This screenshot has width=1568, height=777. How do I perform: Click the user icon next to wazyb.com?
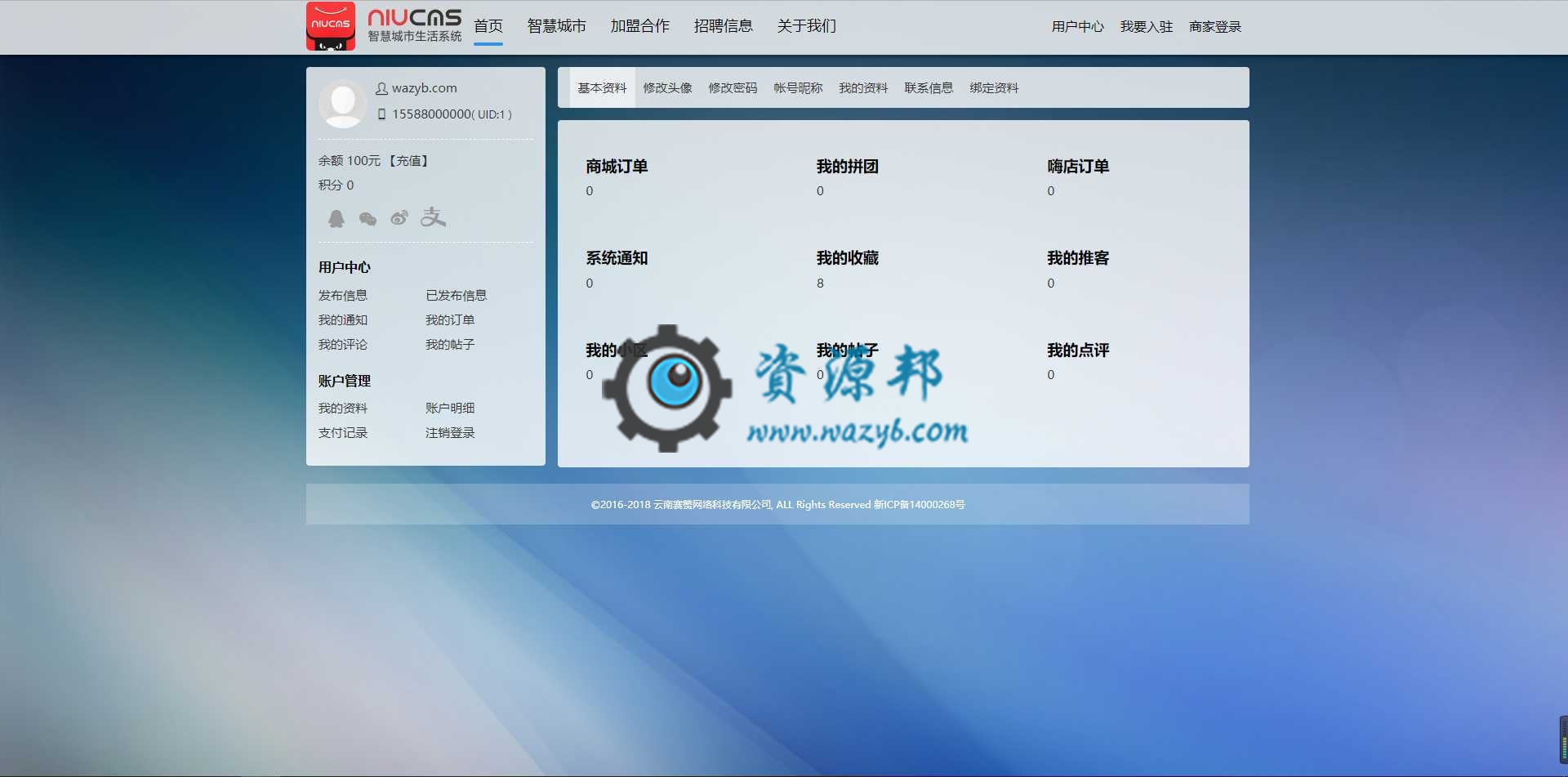click(381, 87)
